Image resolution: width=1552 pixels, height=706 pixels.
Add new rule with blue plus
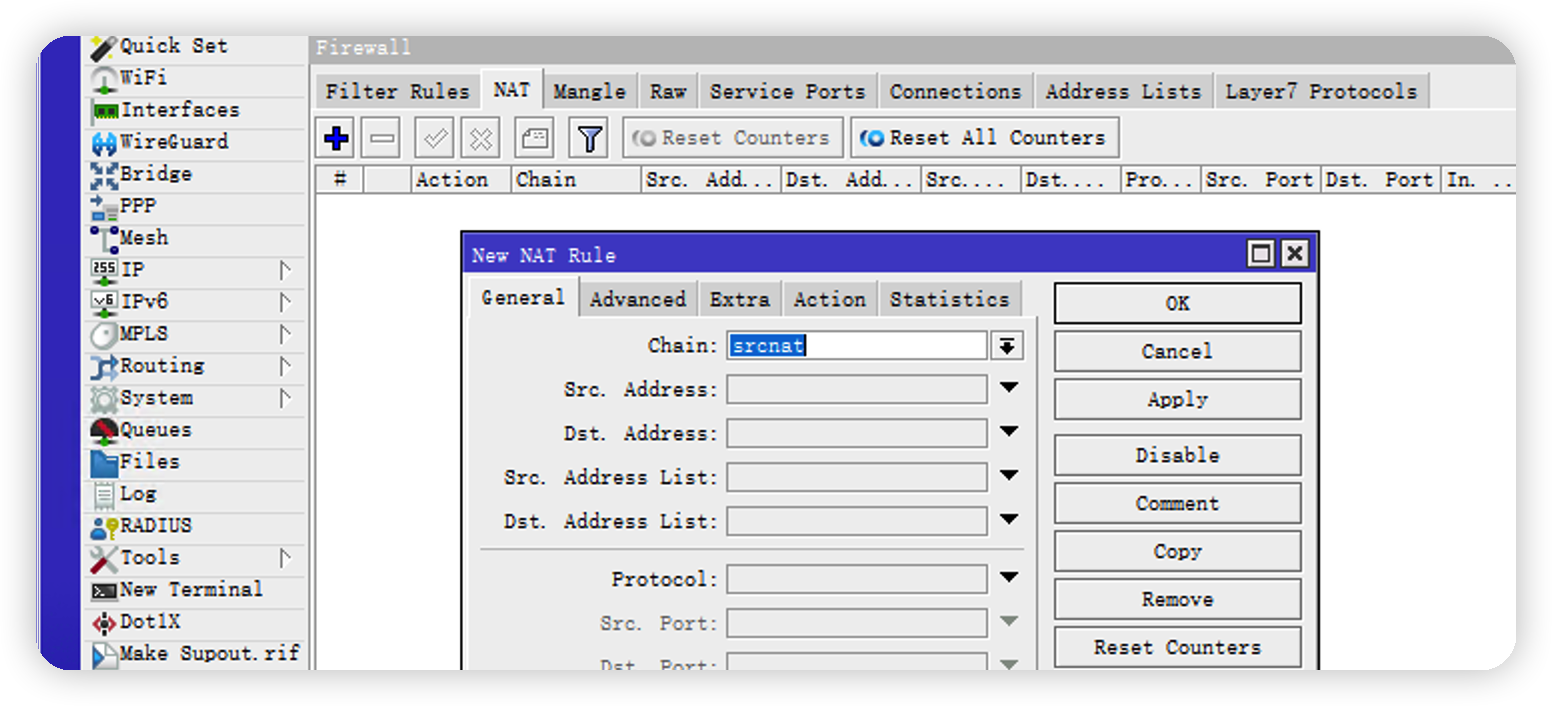pyautogui.click(x=337, y=138)
